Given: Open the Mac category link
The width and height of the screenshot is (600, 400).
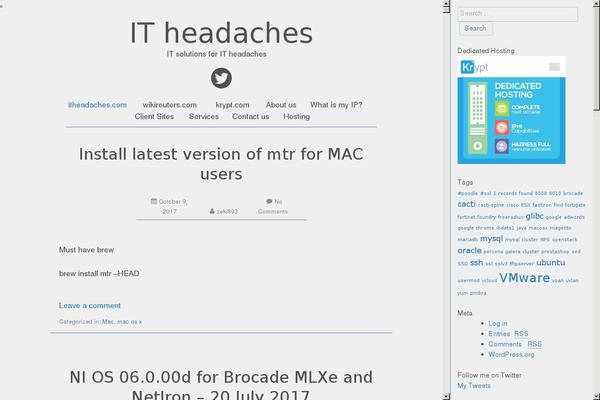Looking at the screenshot, I should tap(108, 322).
